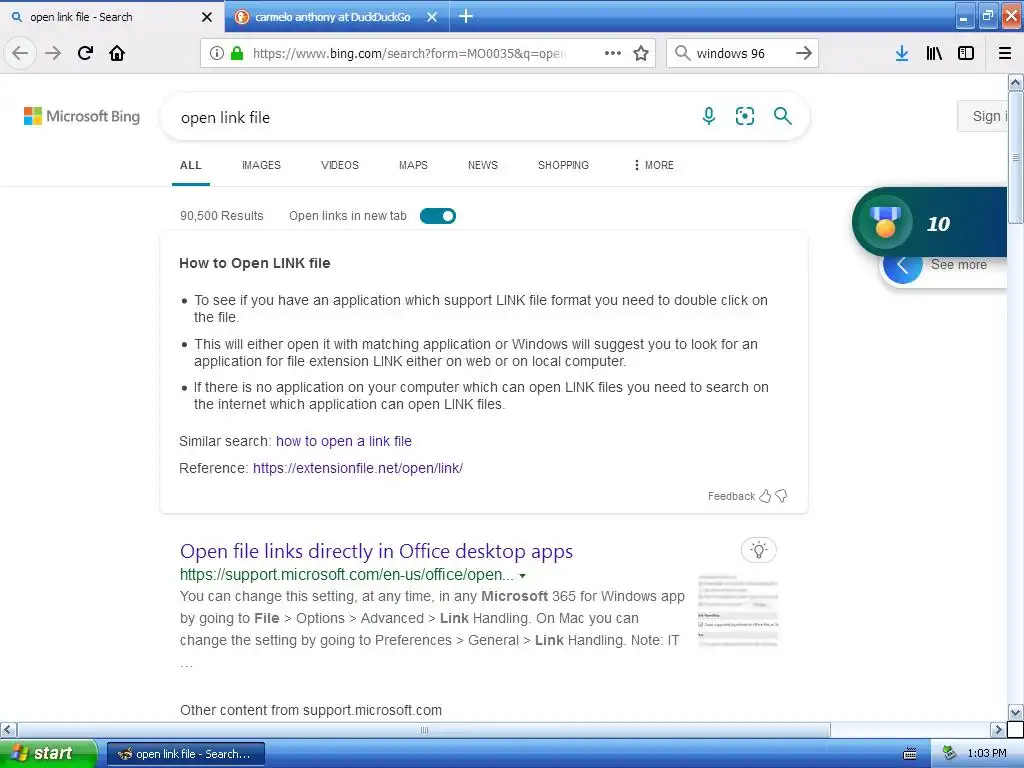Viewport: 1024px width, 768px height.
Task: Open the browser home page
Action: (x=117, y=54)
